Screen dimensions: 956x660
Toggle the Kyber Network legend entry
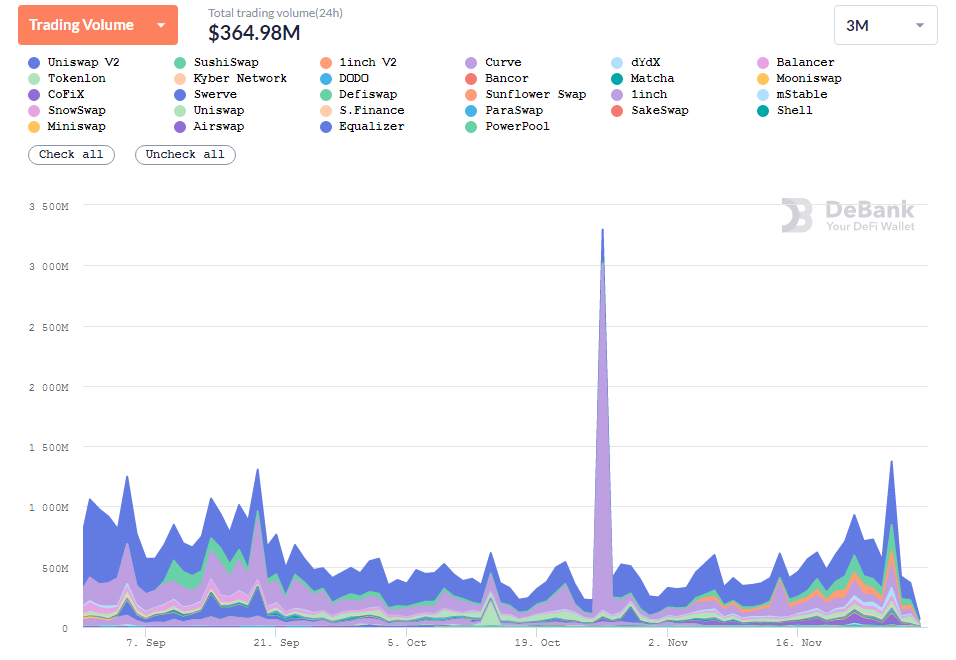(230, 79)
